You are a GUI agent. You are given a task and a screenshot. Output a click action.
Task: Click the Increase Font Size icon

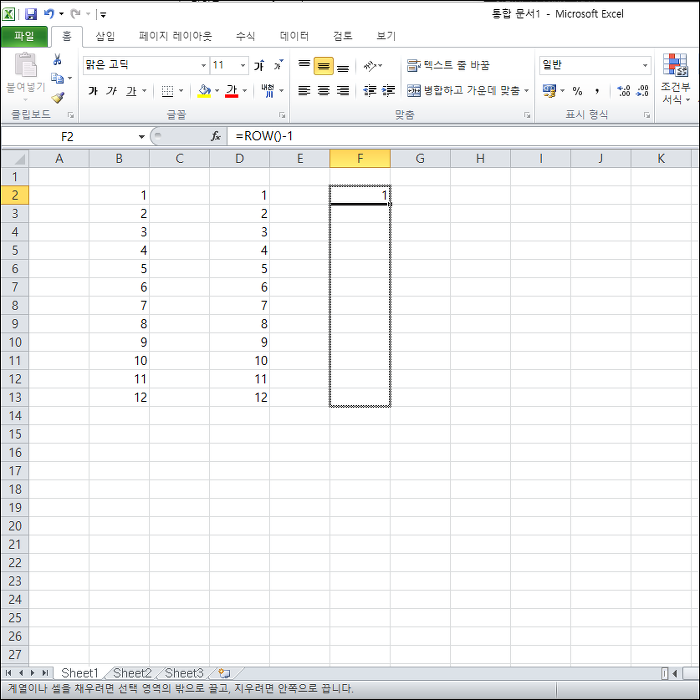259,66
